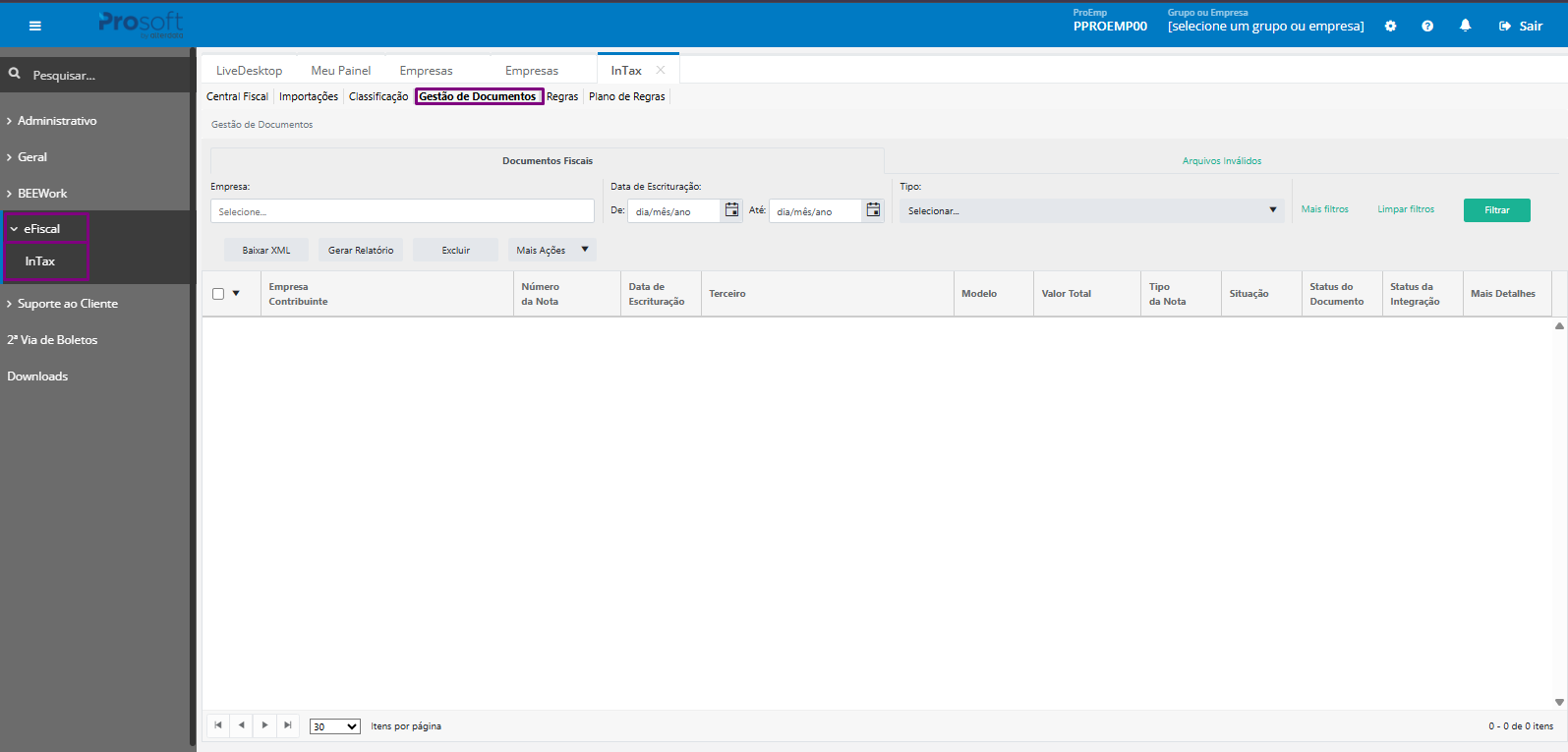
Task: Go to first page pagination arrow
Action: pyautogui.click(x=218, y=725)
